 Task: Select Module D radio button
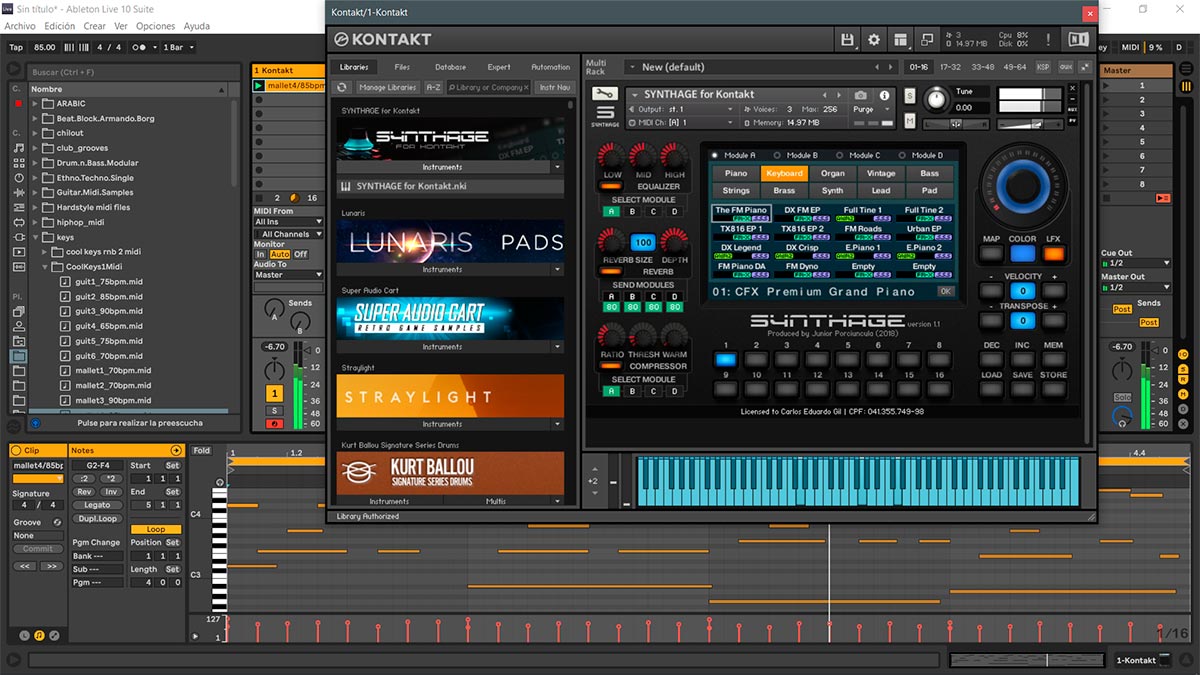pos(903,156)
